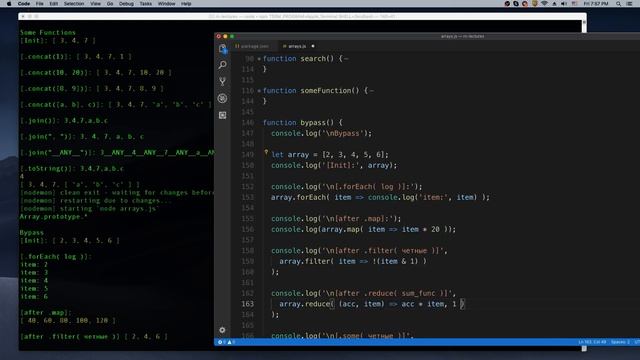Click 'function bypass()' on line 146
This screenshot has width=640, height=360.
pyautogui.click(x=302, y=123)
